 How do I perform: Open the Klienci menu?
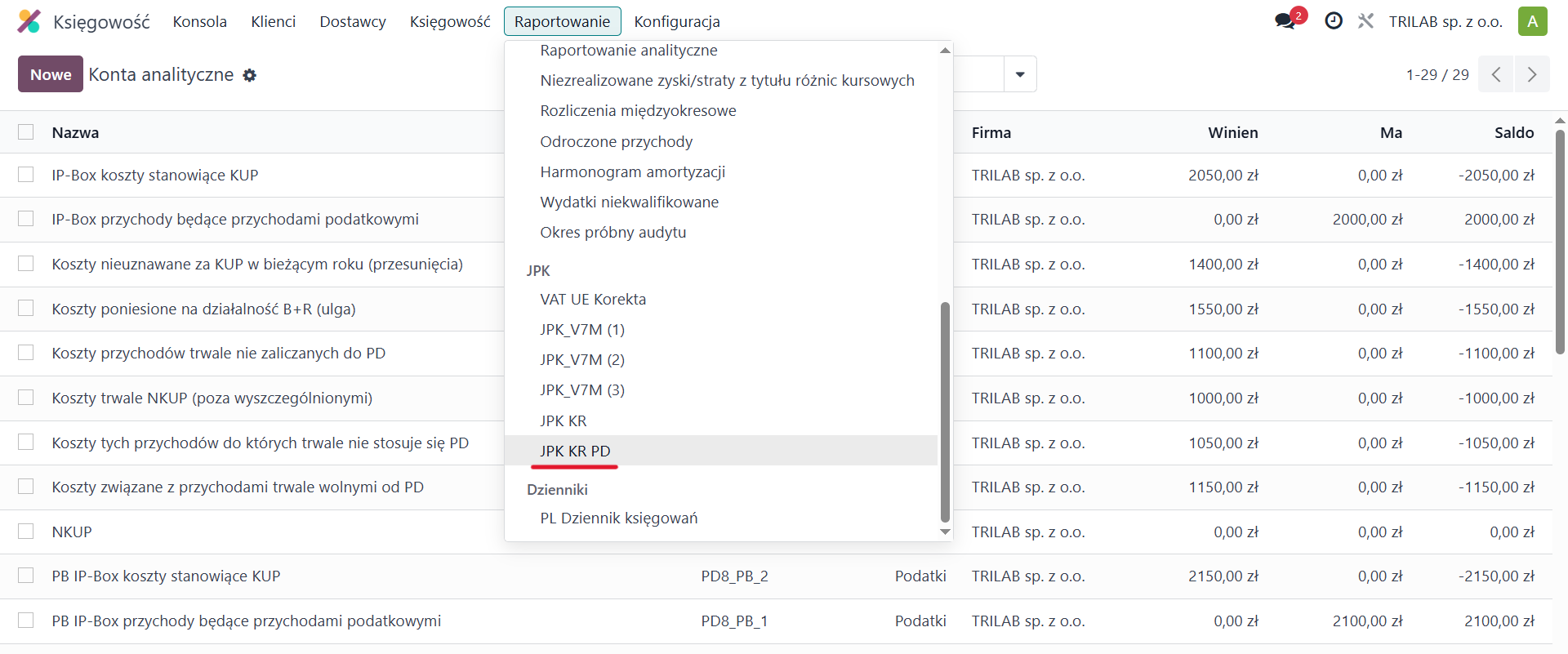(274, 21)
